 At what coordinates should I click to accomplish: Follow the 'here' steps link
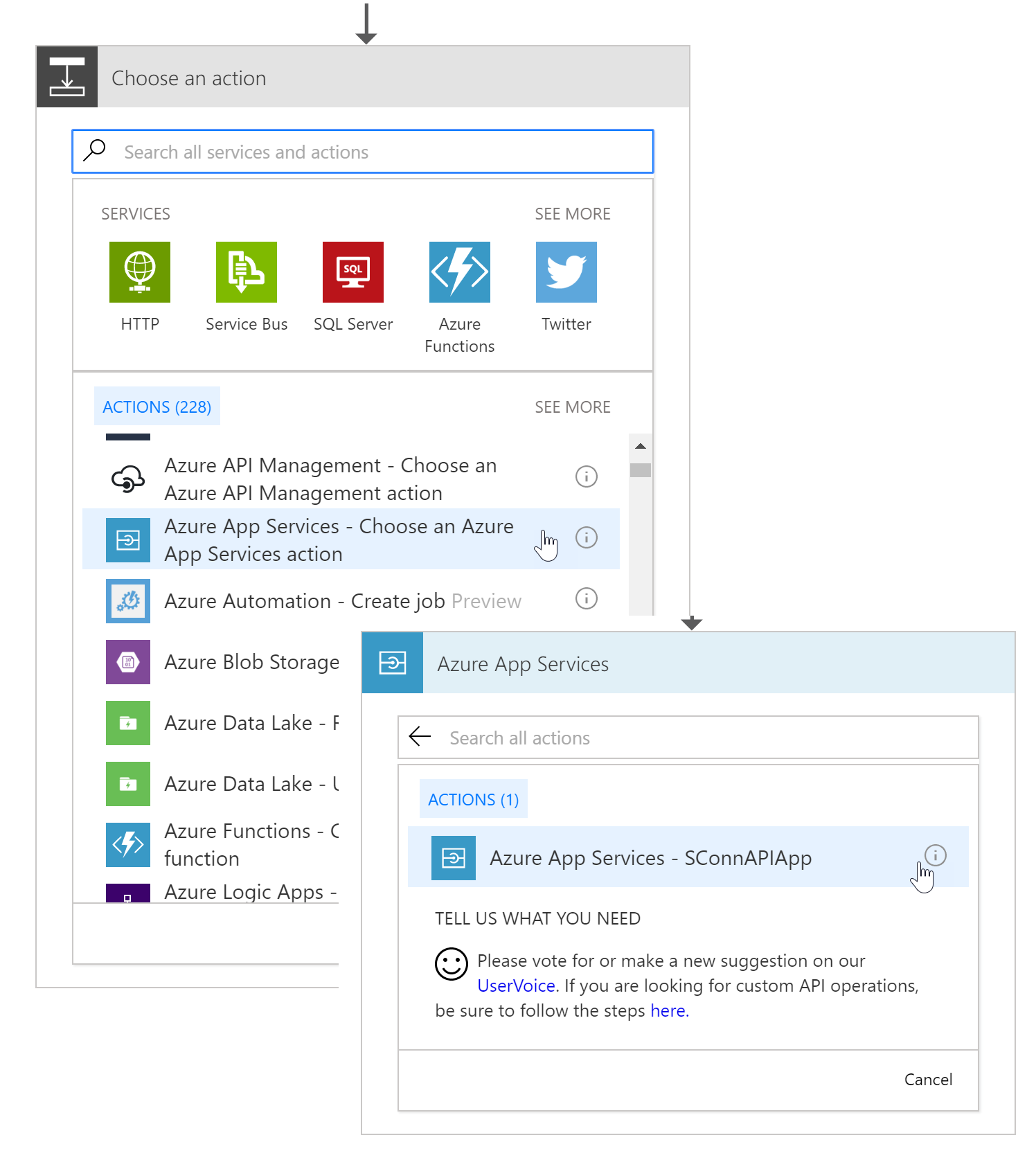point(668,1010)
